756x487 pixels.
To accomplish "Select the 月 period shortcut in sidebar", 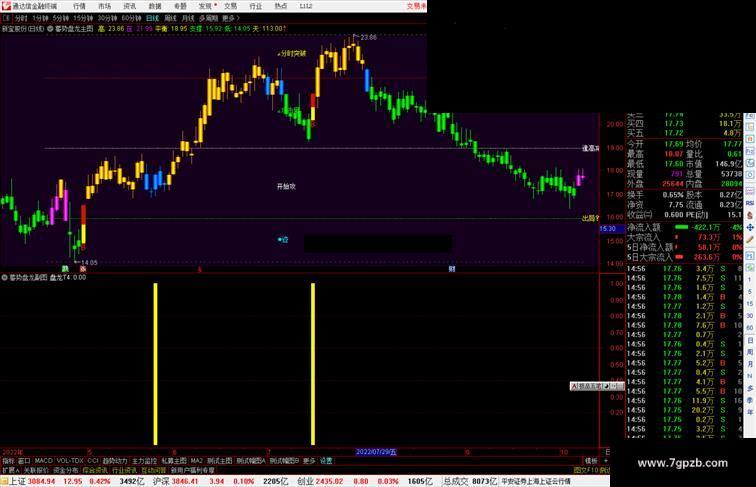I will click(750, 364).
